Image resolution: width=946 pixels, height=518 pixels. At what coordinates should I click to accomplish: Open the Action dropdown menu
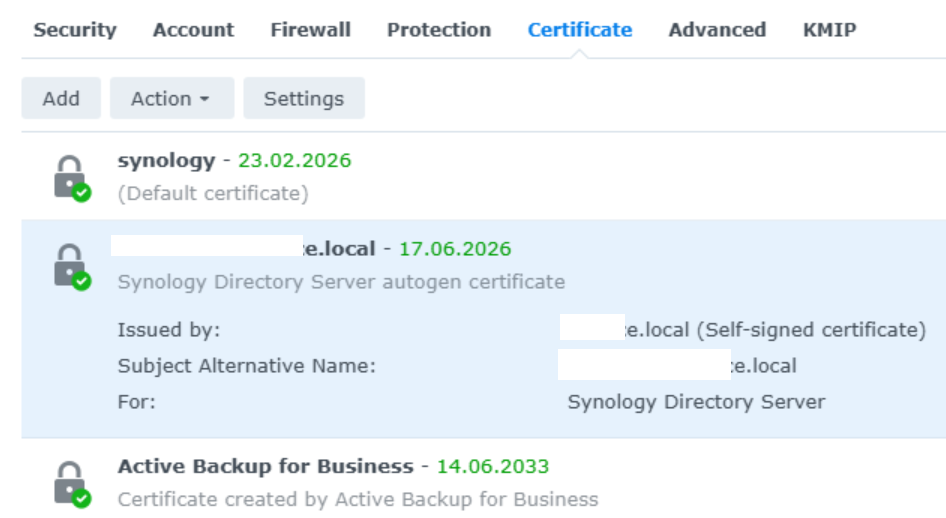171,99
